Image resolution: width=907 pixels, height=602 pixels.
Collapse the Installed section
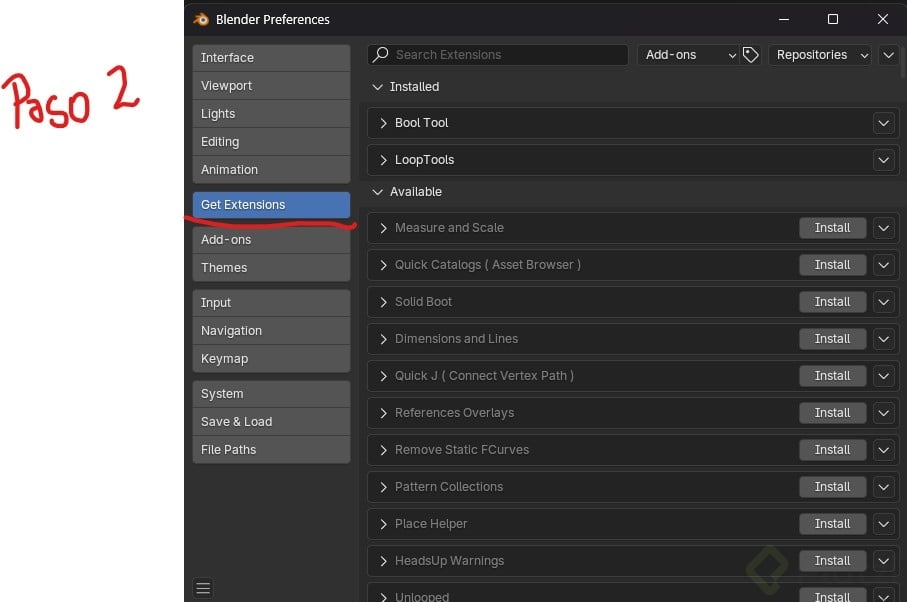coord(378,87)
